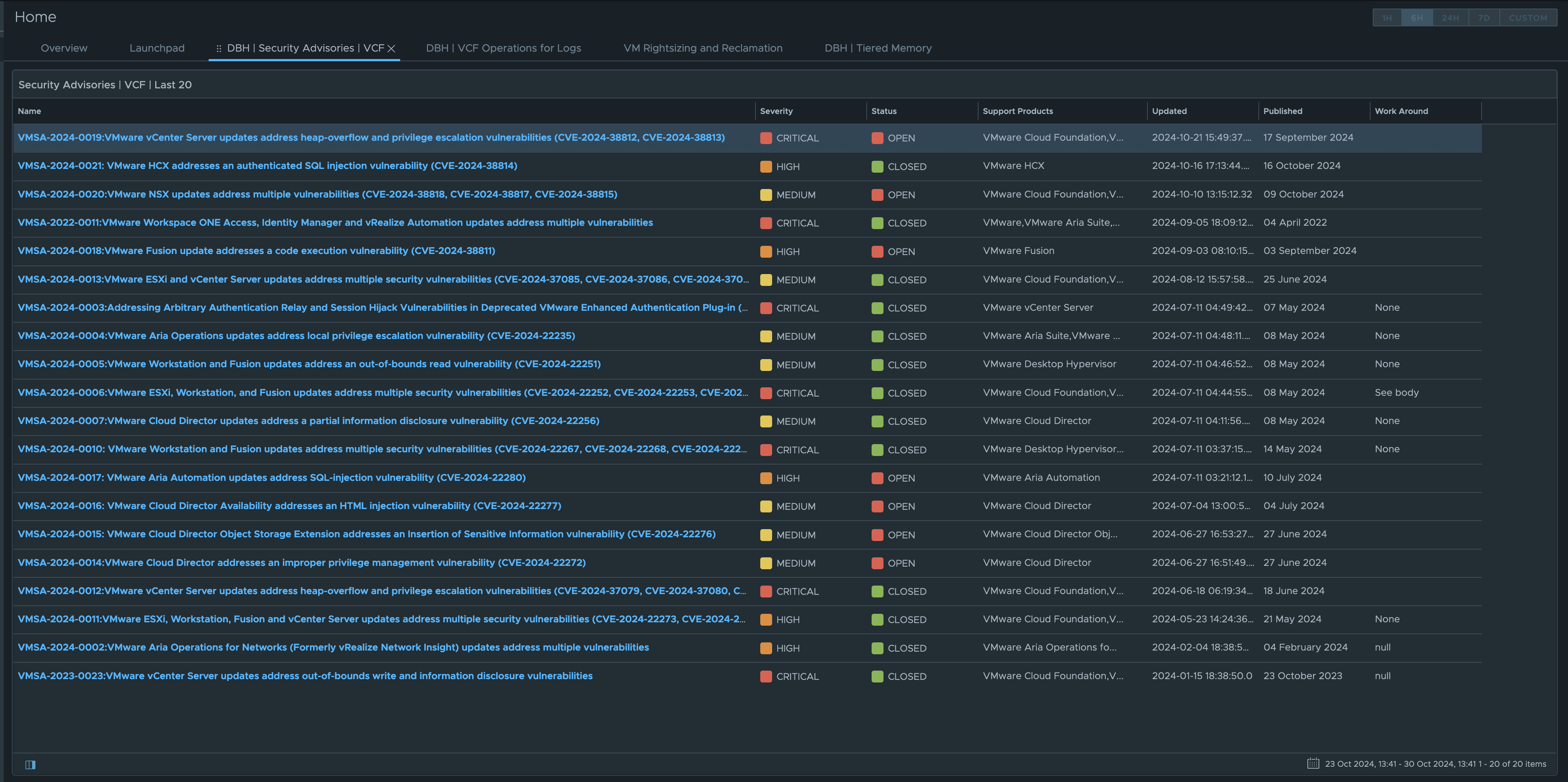The height and width of the screenshot is (782, 1568).
Task: Click the Work Around column header
Action: (x=1401, y=111)
